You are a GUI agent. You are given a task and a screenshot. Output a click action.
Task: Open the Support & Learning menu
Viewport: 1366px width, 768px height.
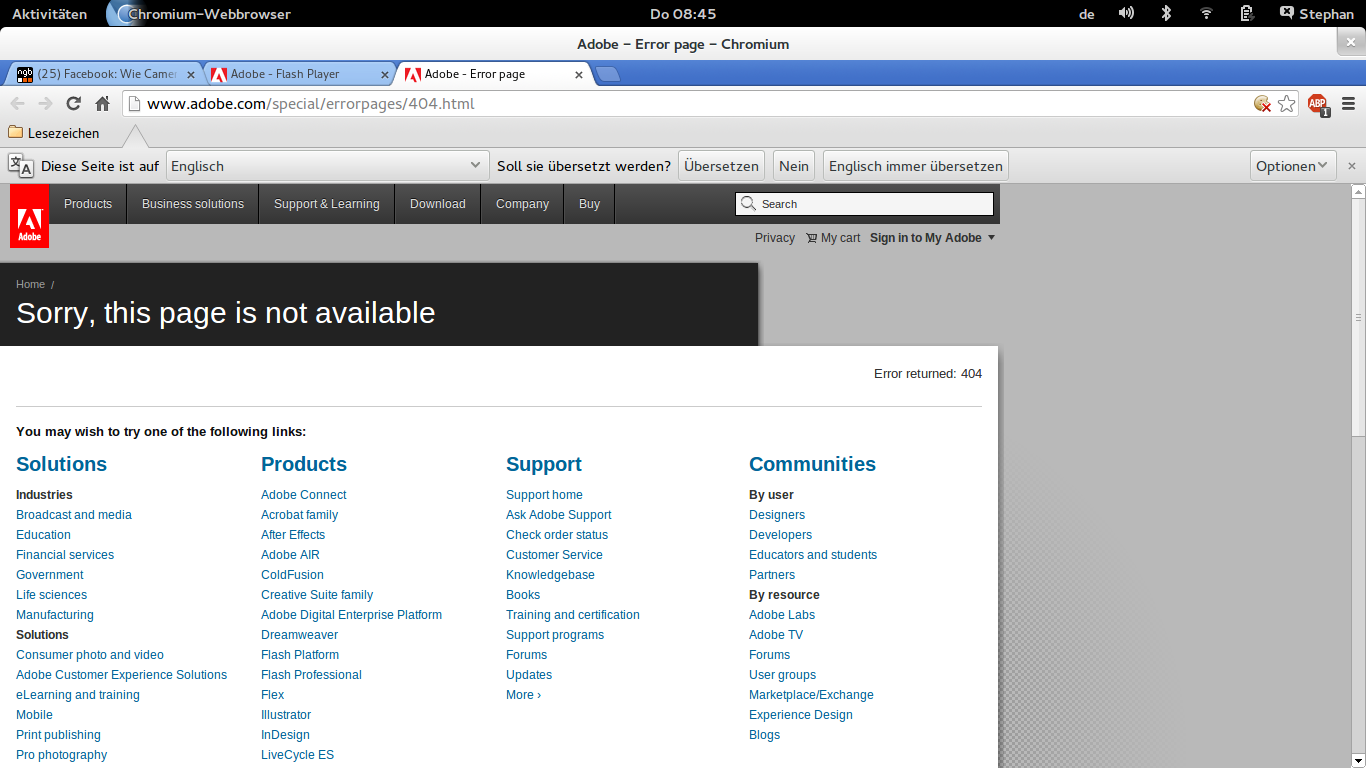pyautogui.click(x=327, y=204)
